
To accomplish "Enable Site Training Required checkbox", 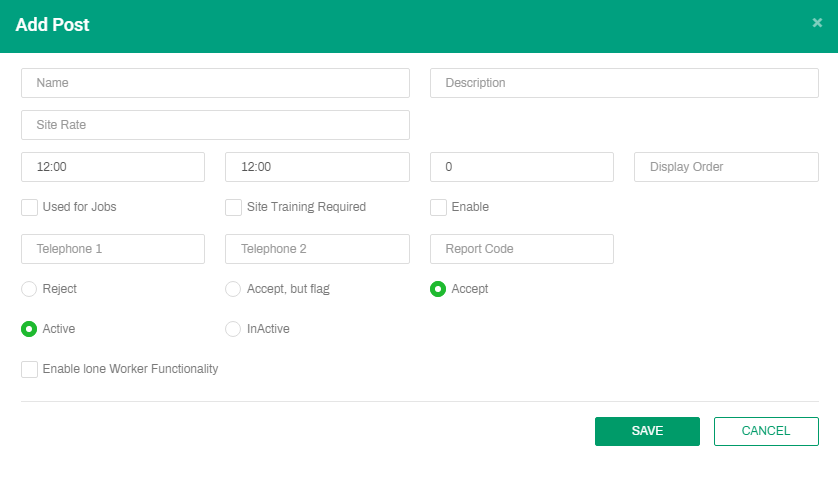I will [x=234, y=208].
